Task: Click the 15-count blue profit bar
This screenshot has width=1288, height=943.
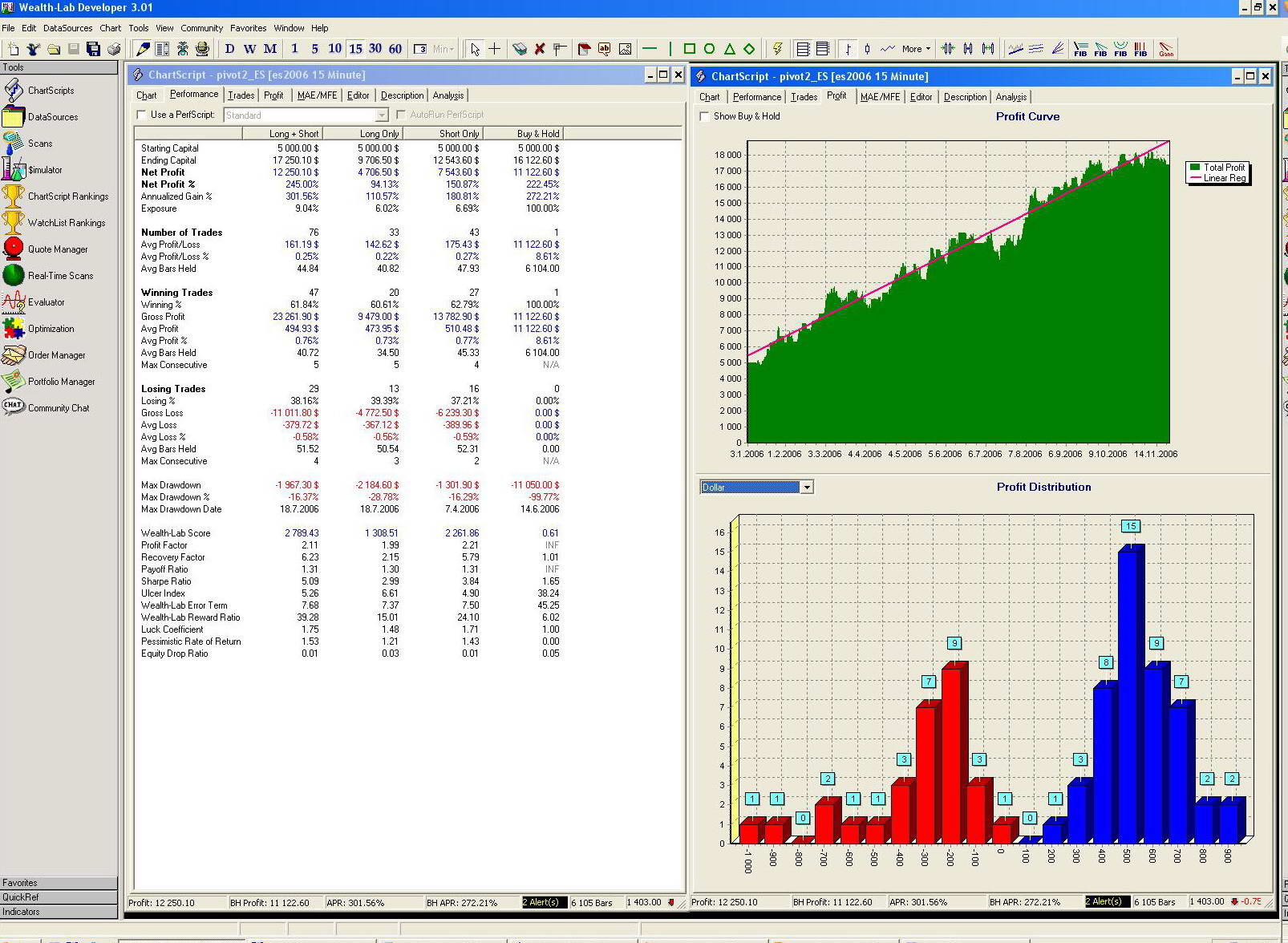Action: coord(1131,694)
